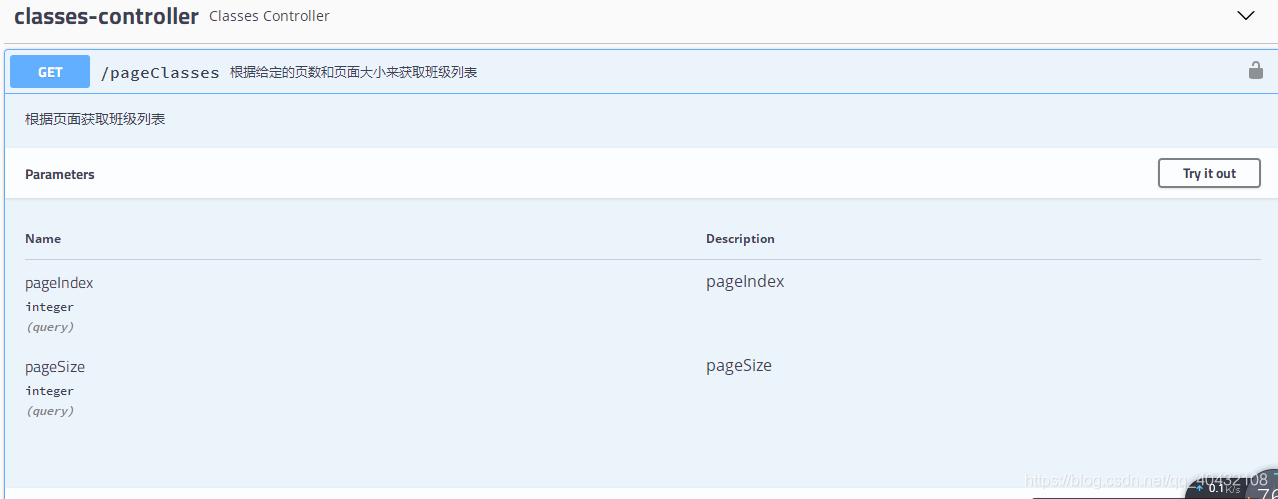This screenshot has width=1278, height=499.
Task: Click the authorization lock icon on /pageClasses
Action: [x=1255, y=70]
